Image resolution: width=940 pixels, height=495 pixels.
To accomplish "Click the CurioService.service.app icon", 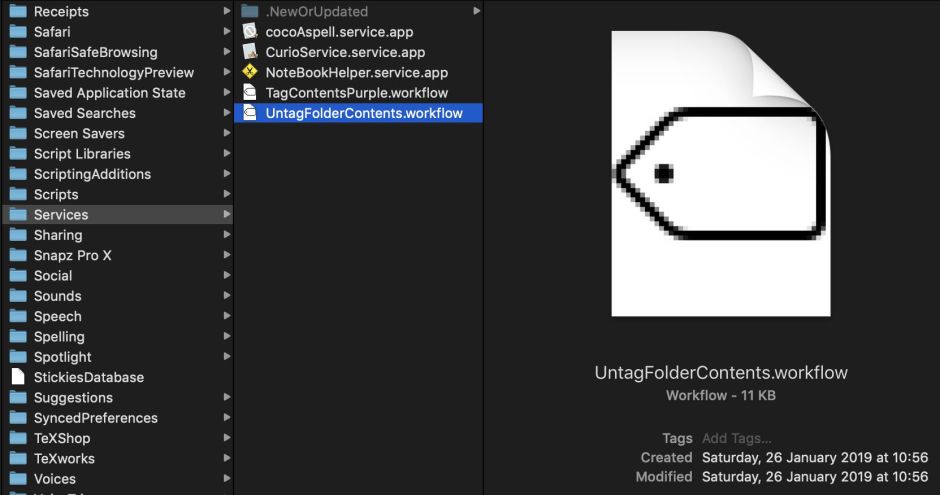I will 249,52.
